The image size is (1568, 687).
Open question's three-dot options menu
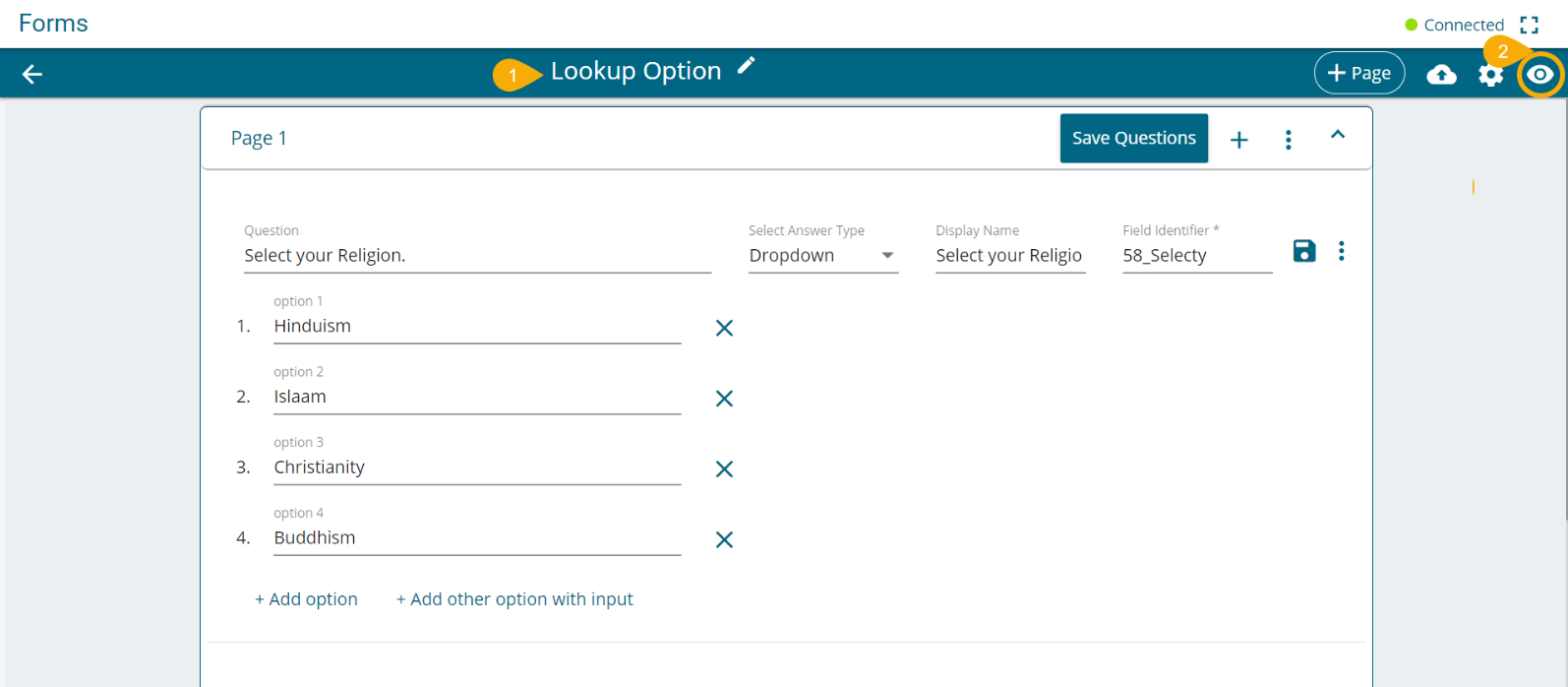coord(1341,251)
